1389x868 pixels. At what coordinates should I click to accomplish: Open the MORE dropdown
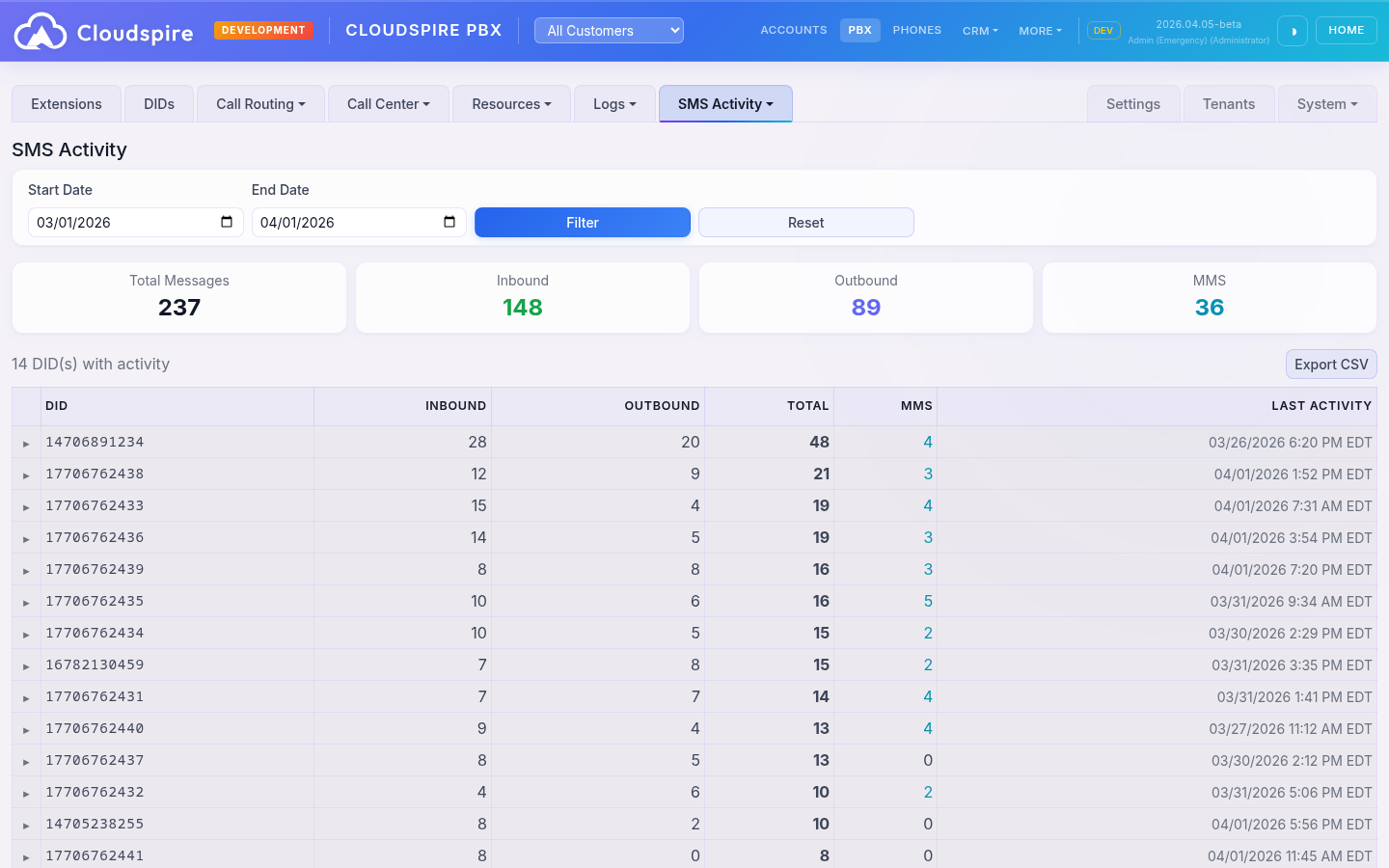pos(1039,30)
